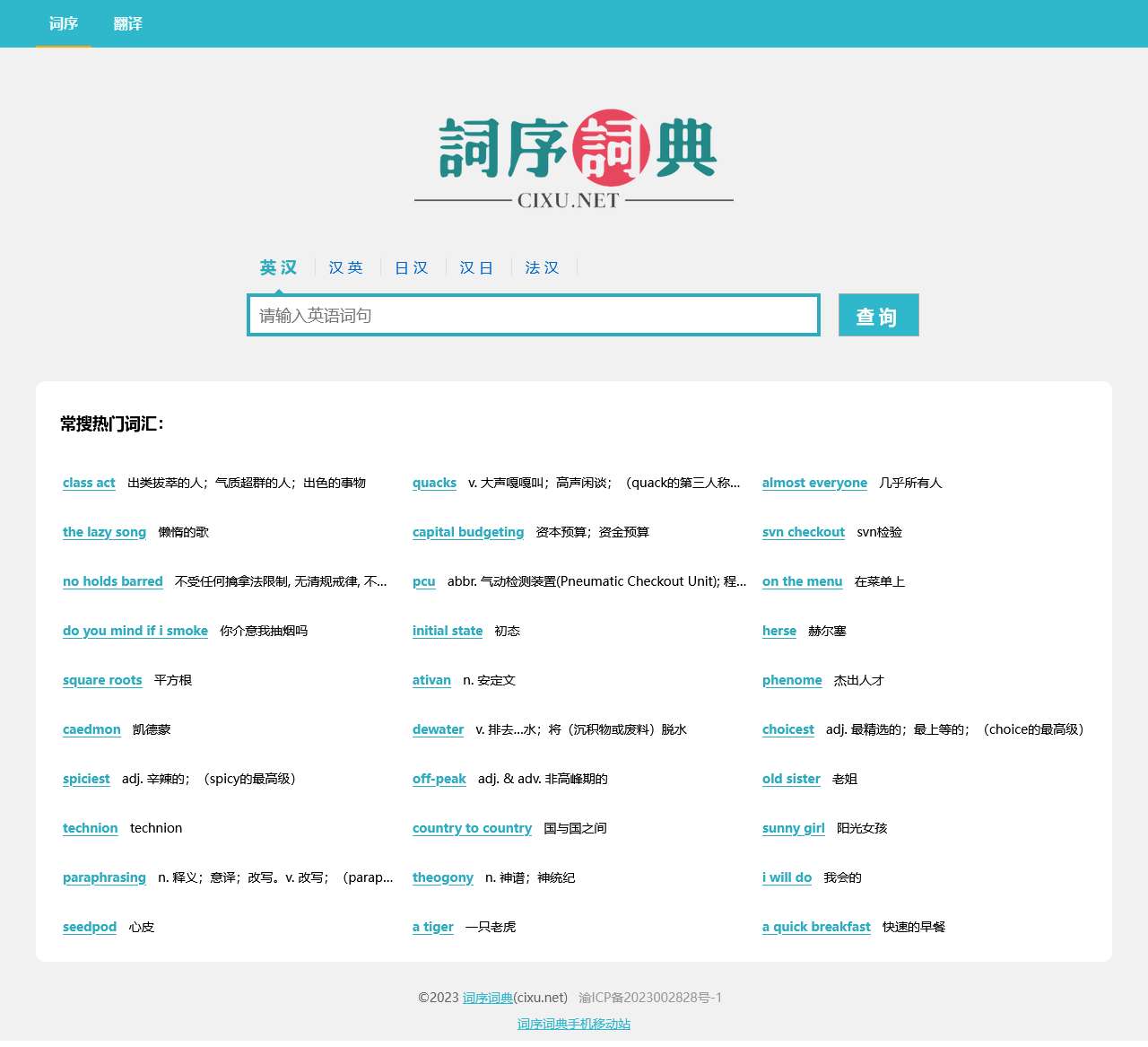
Task: Click the definition text '国与国之间'
Action: (x=576, y=828)
